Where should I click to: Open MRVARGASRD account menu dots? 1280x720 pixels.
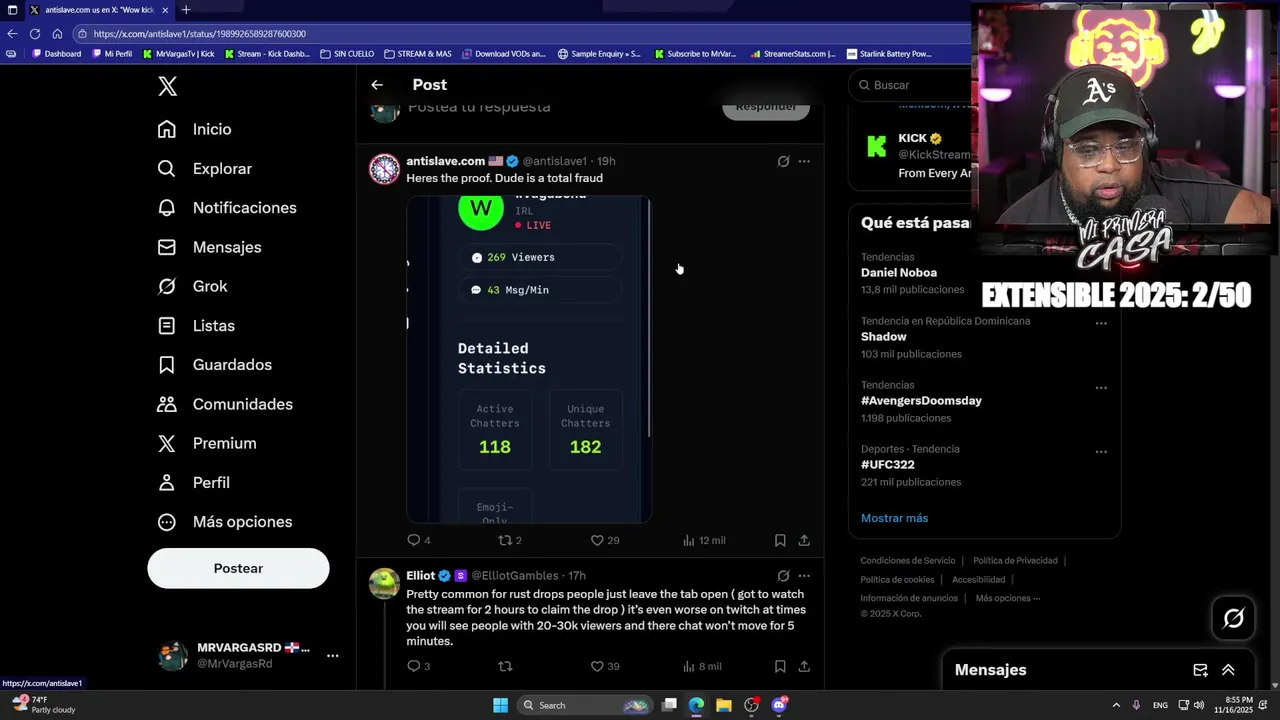(x=332, y=656)
